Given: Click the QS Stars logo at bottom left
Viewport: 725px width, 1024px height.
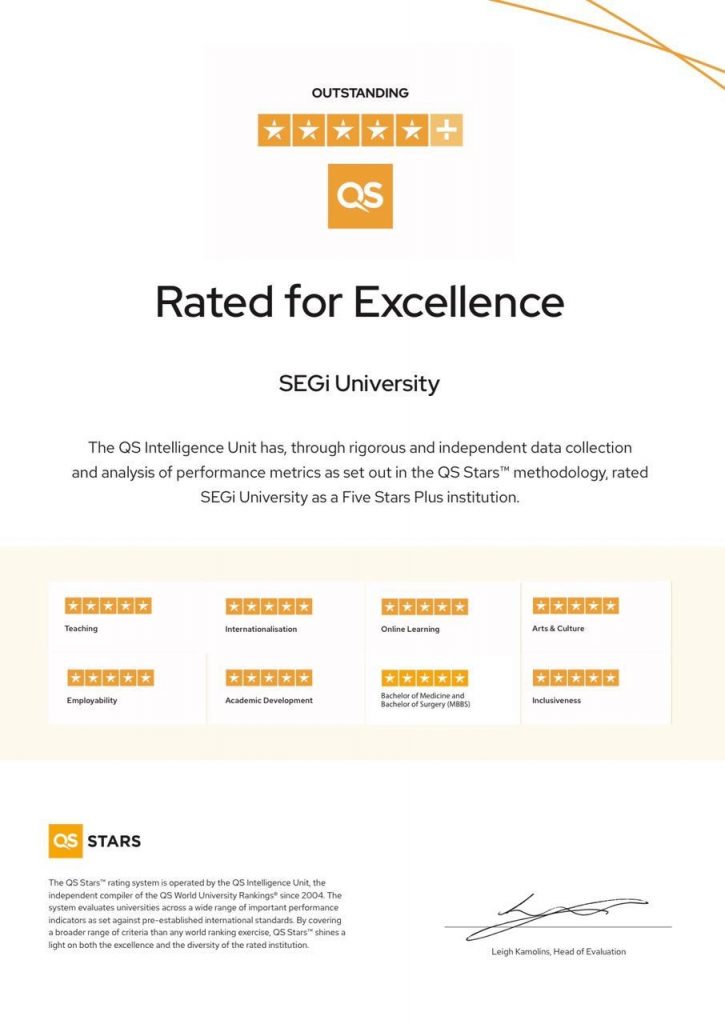Looking at the screenshot, I should click(95, 840).
